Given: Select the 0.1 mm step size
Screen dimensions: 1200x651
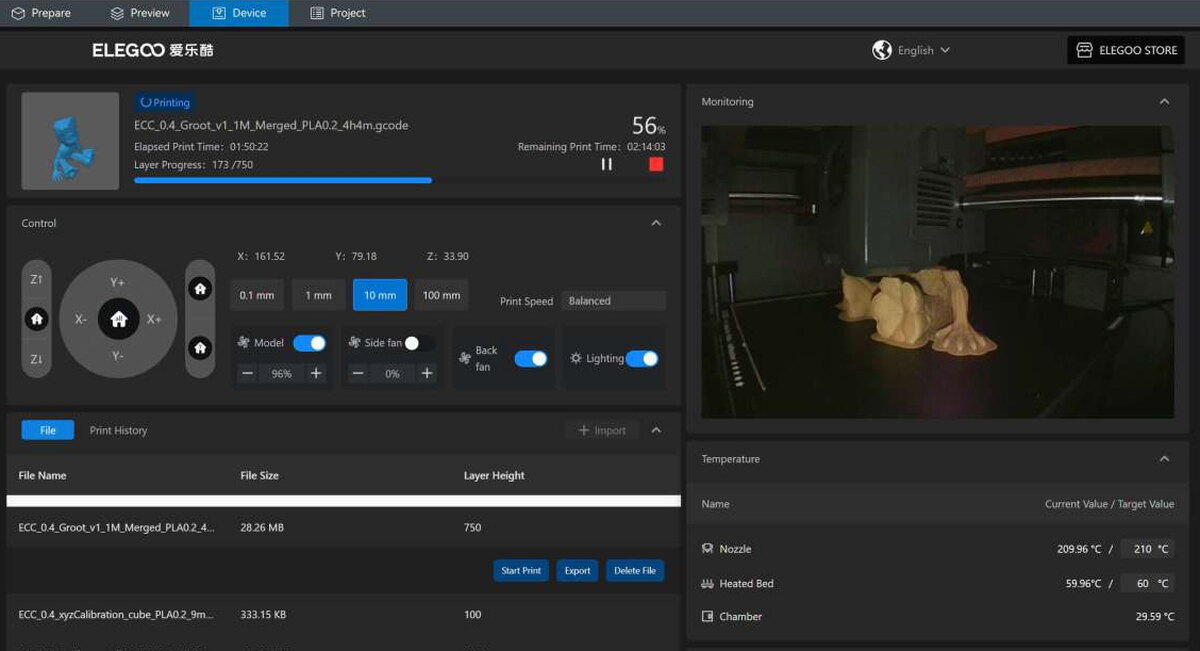Looking at the screenshot, I should click(x=257, y=295).
